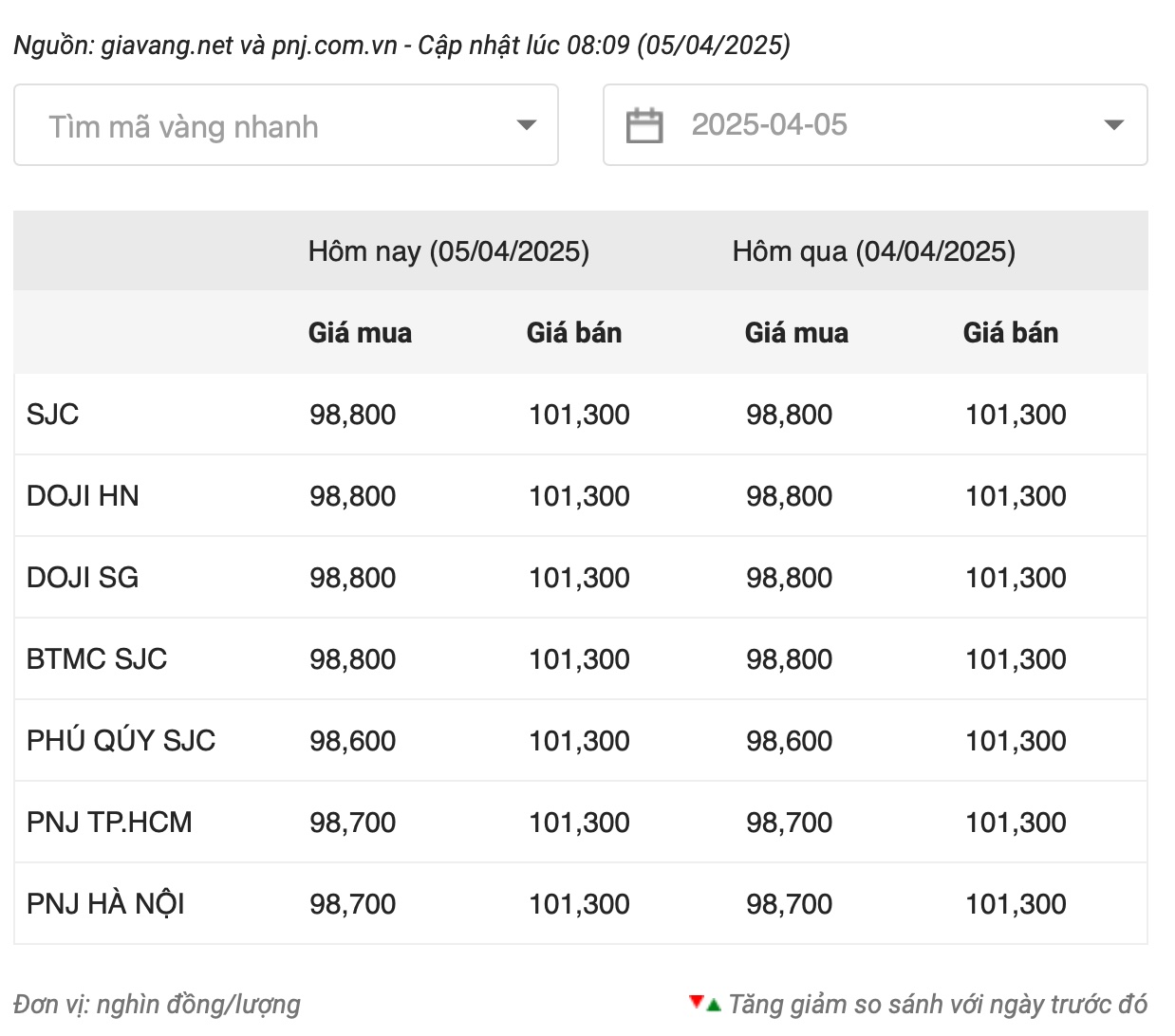Select the PNJ HÀ NỘI row
1175x1036 pixels.
(x=105, y=904)
